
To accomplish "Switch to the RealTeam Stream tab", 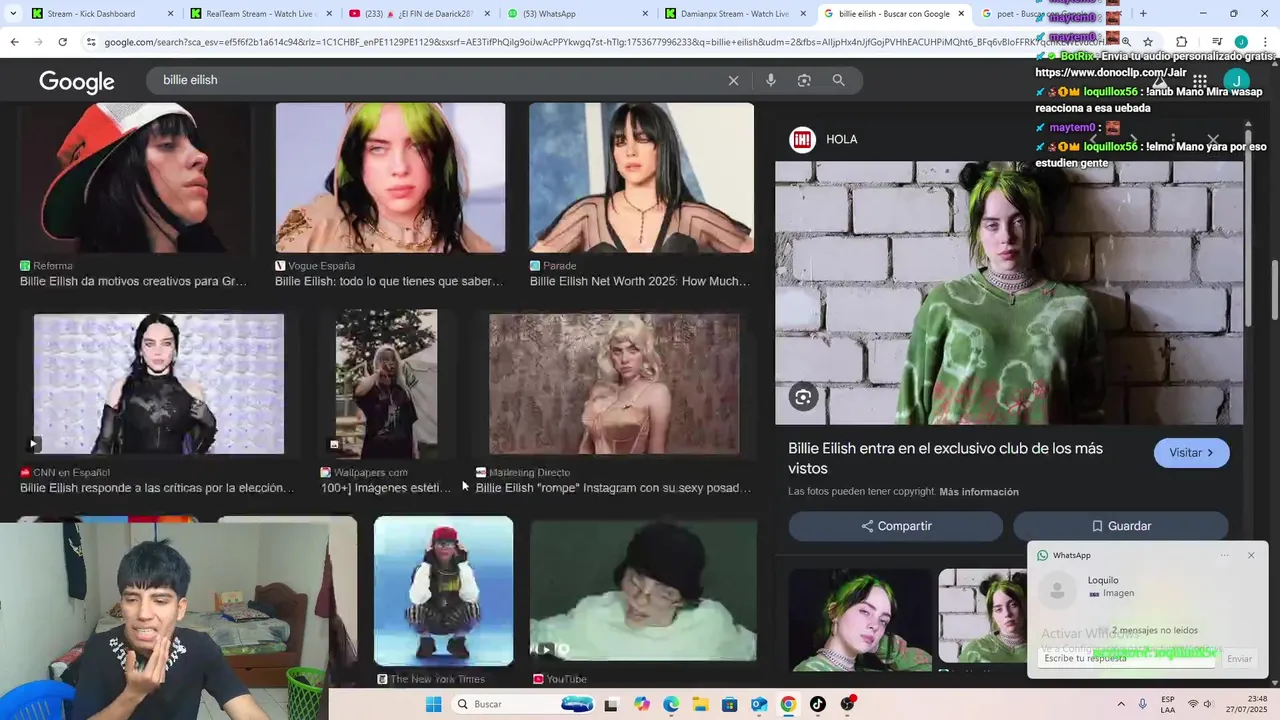I will [260, 14].
